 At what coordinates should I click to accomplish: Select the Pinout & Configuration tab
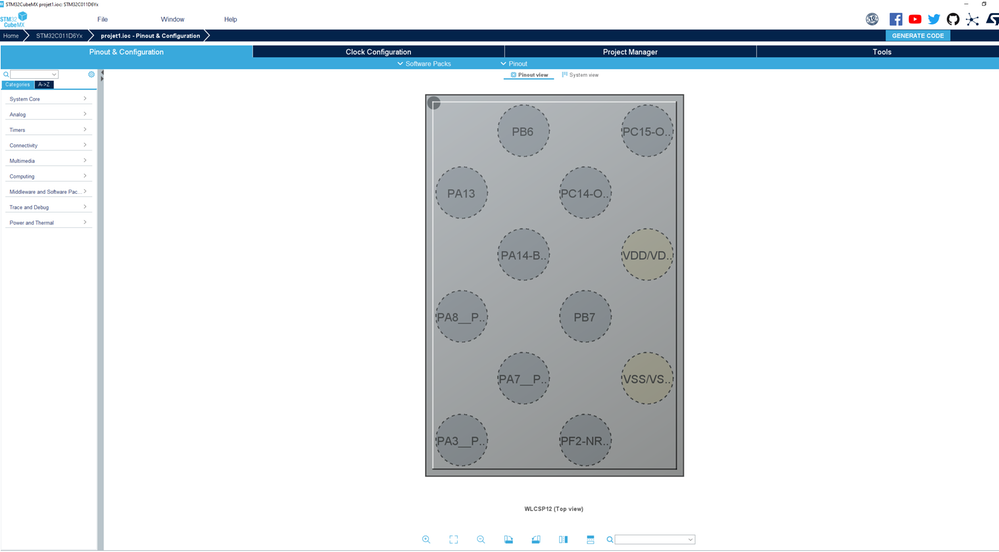pyautogui.click(x=126, y=52)
